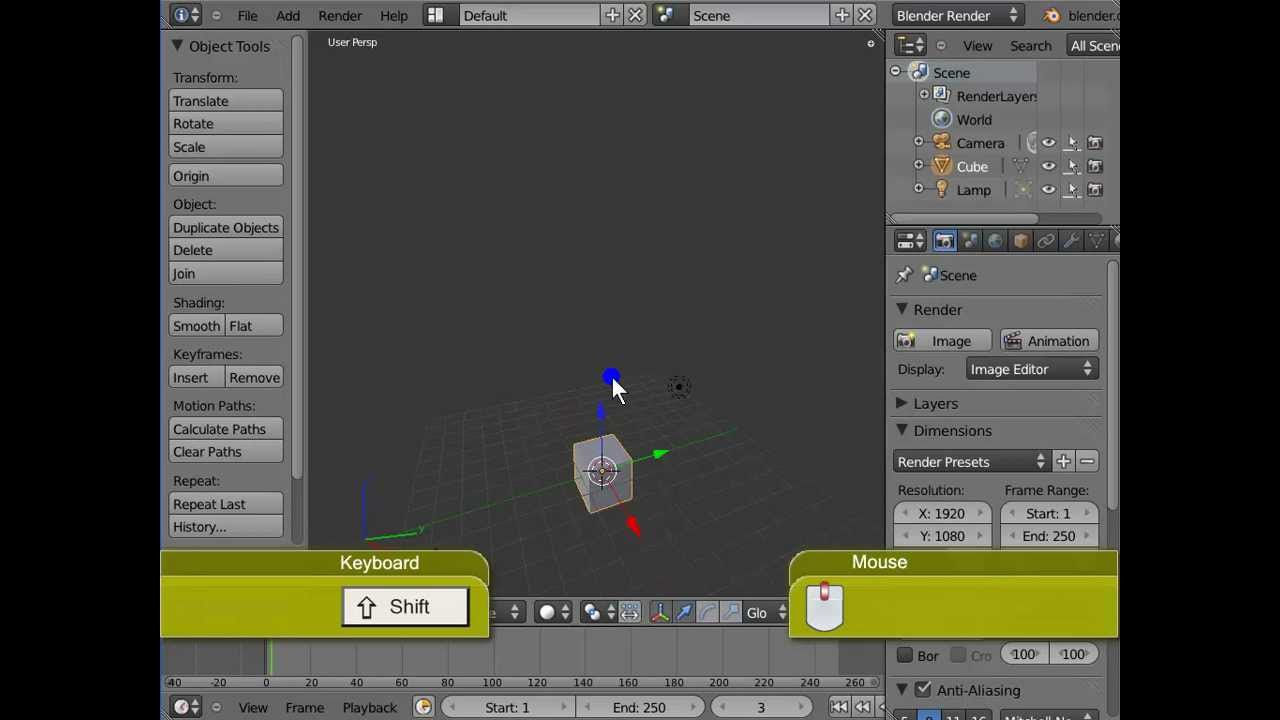Open the Glo transform orientation dropdown
Image resolution: width=1280 pixels, height=720 pixels.
766,613
